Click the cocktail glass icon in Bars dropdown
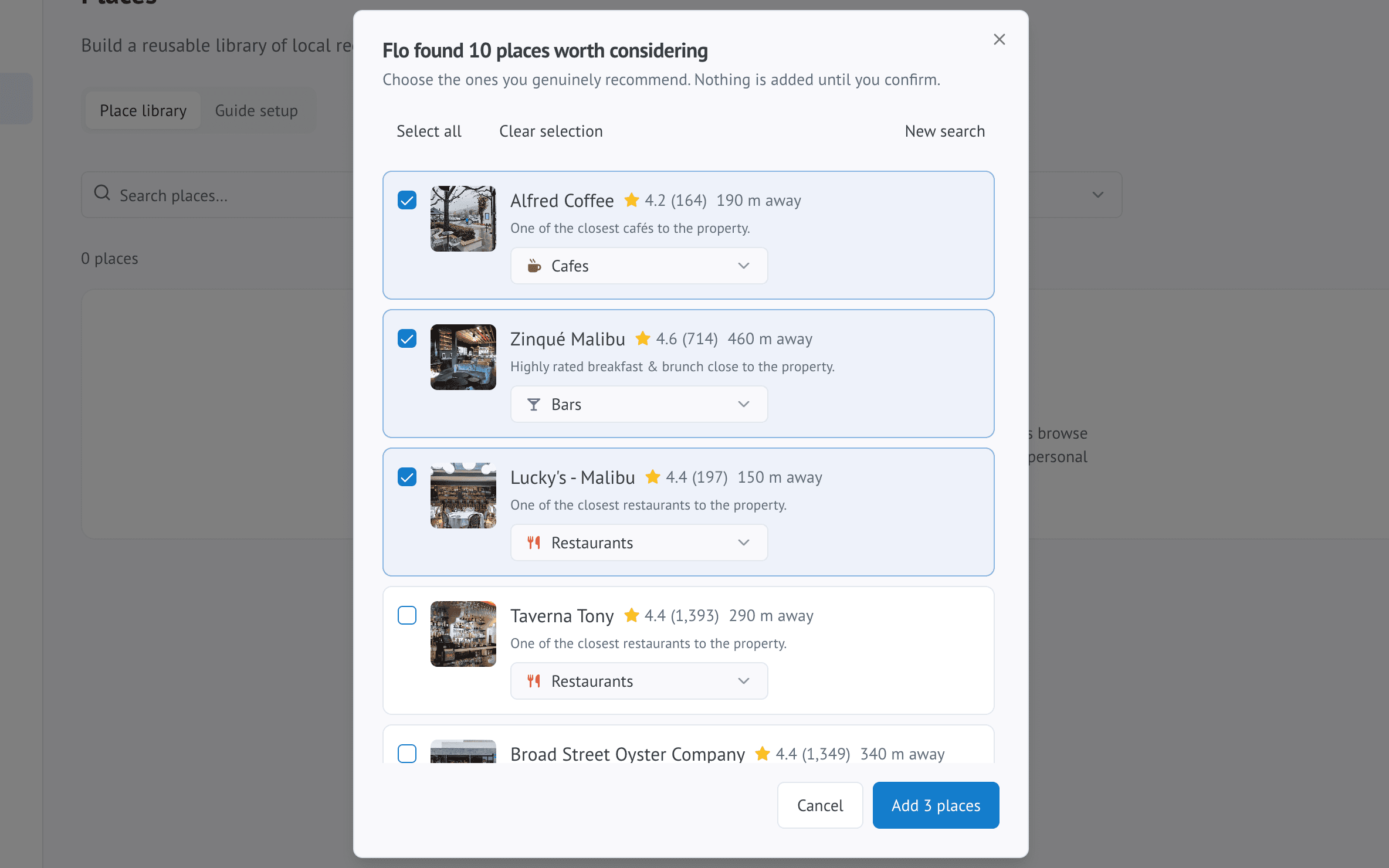The image size is (1389, 868). [534, 404]
